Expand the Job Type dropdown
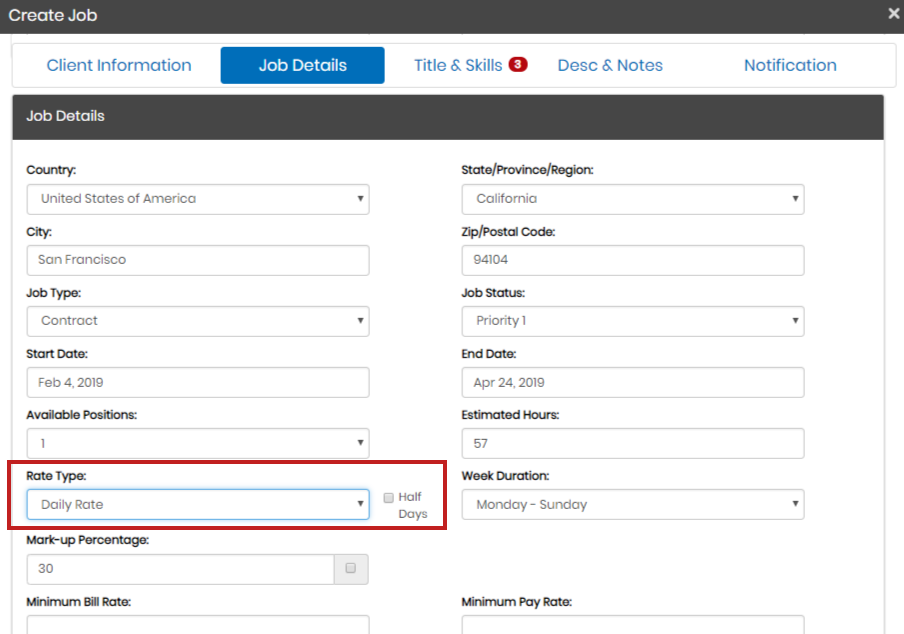Image resolution: width=904 pixels, height=634 pixels. [197, 321]
